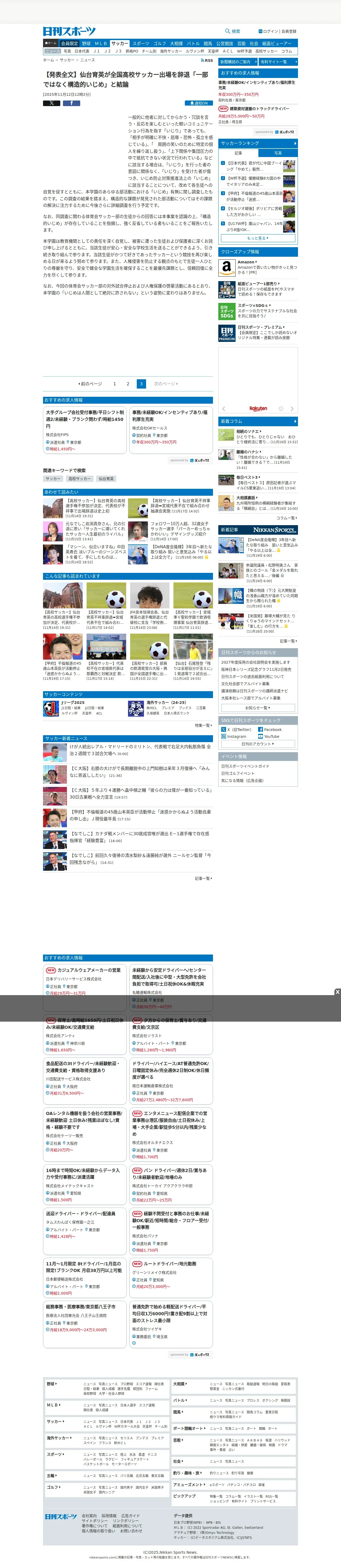The height and width of the screenshot is (1568, 341).
Task: Share the article on X
Action: (51, 103)
